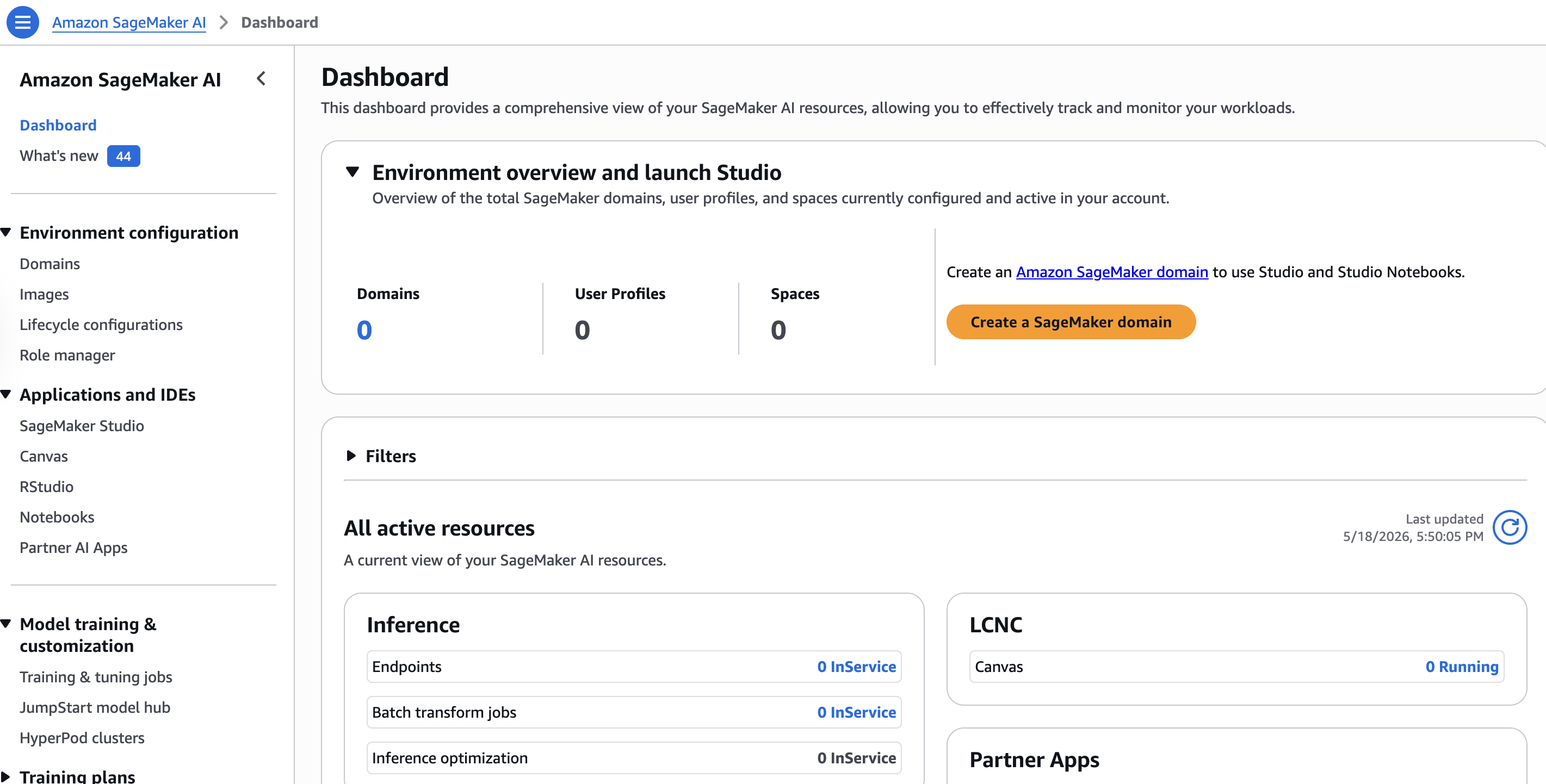This screenshot has width=1546, height=784.
Task: Open HyperPod clusters in sidebar
Action: pyautogui.click(x=82, y=738)
